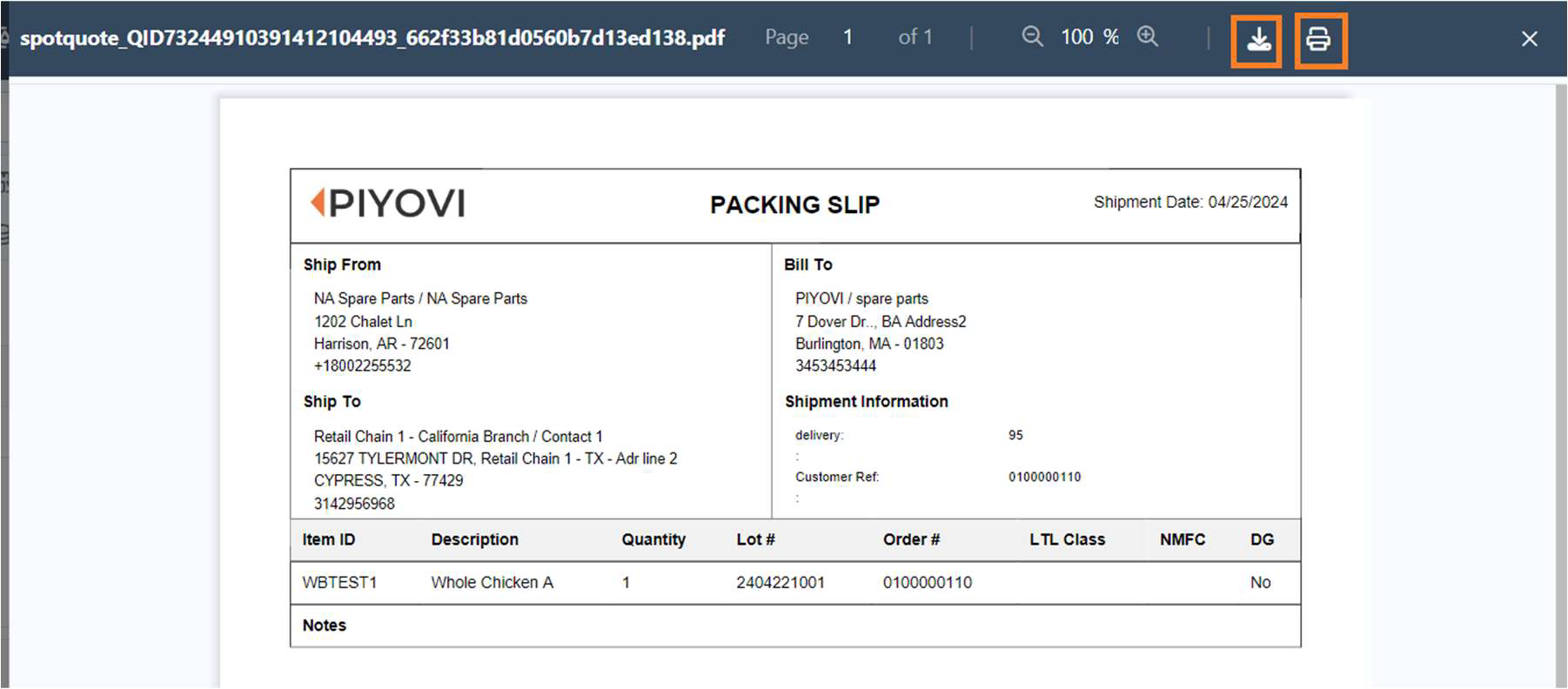Zoom out of the PDF
This screenshot has height=689, width=1568.
1032,37
